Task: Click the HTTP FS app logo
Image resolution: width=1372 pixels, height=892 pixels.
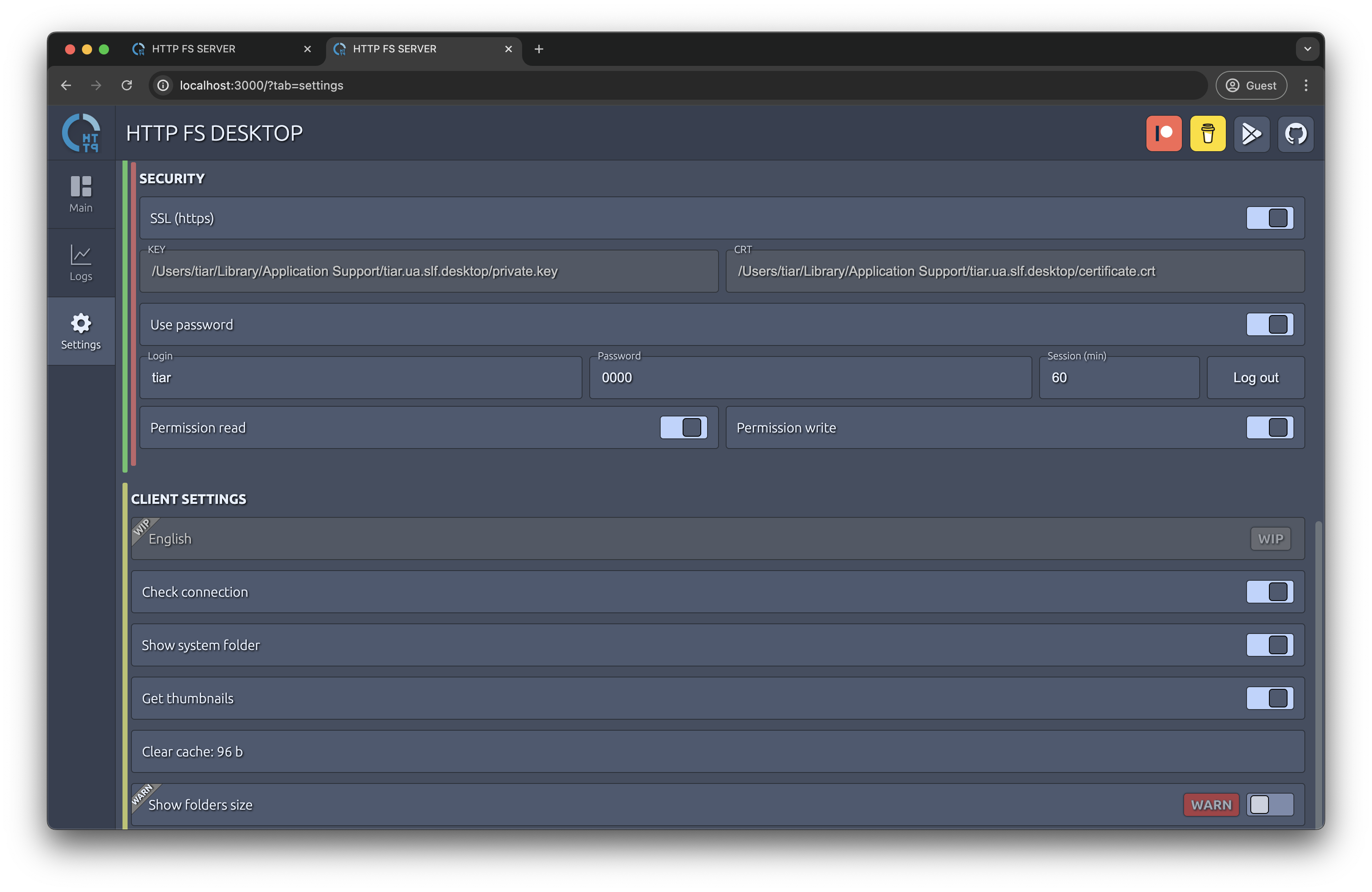Action: [x=81, y=133]
